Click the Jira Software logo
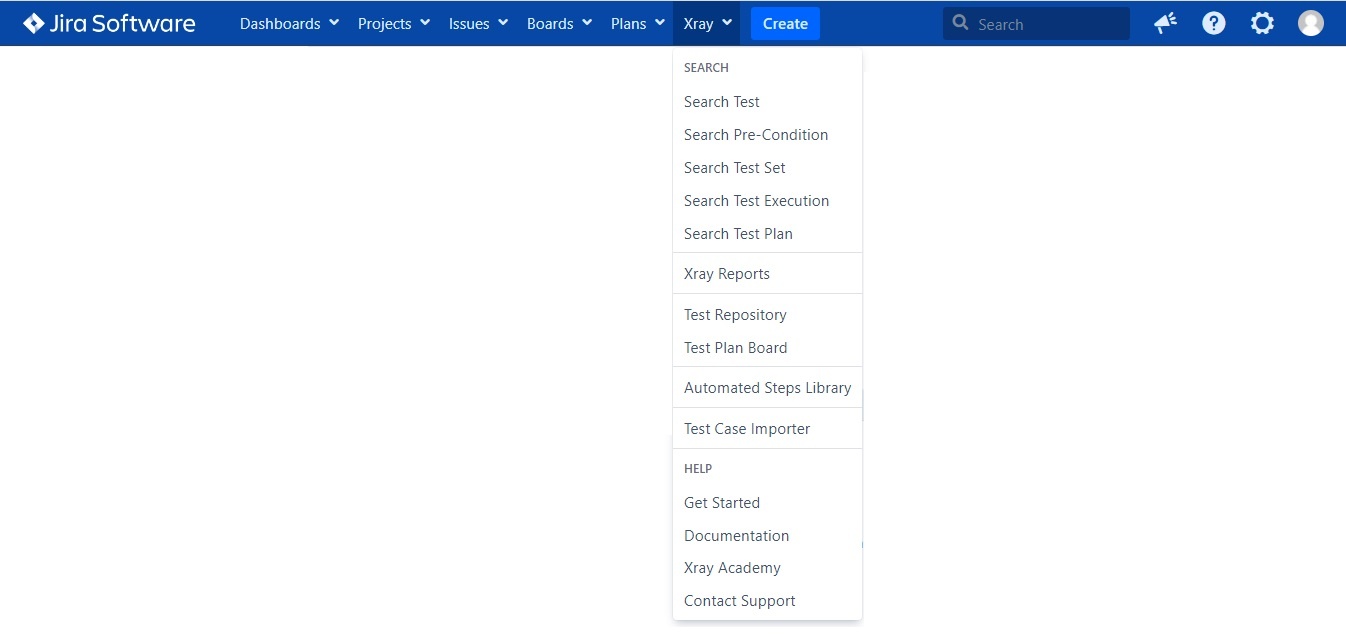Viewport: 1346px width, 634px height. tap(109, 23)
